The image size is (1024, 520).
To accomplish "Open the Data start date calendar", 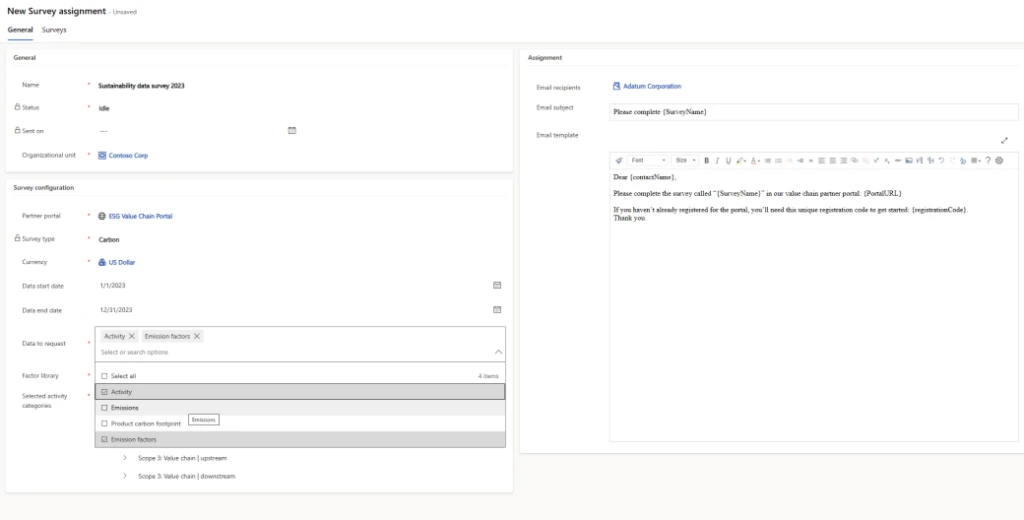I will click(x=497, y=285).
